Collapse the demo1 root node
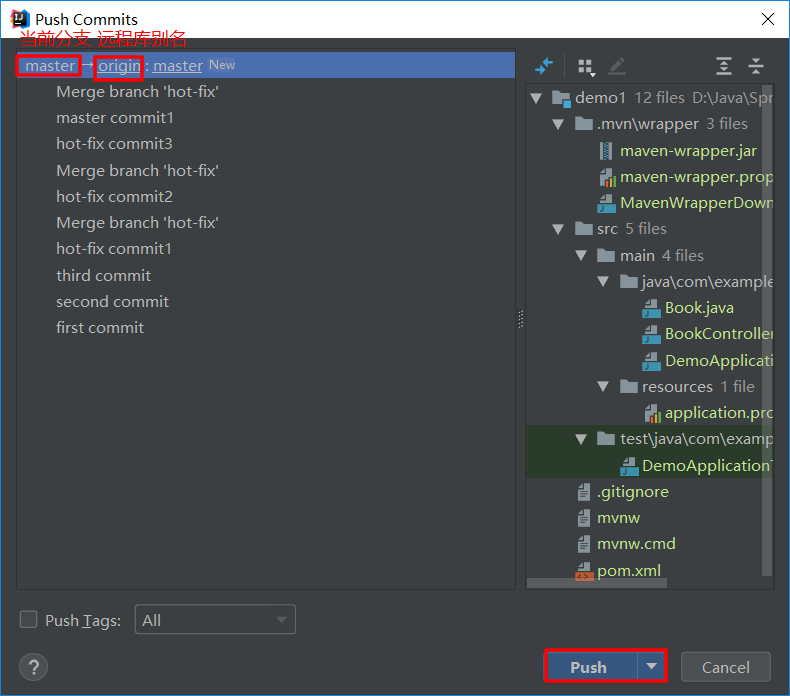Image resolution: width=790 pixels, height=696 pixels. (x=536, y=98)
